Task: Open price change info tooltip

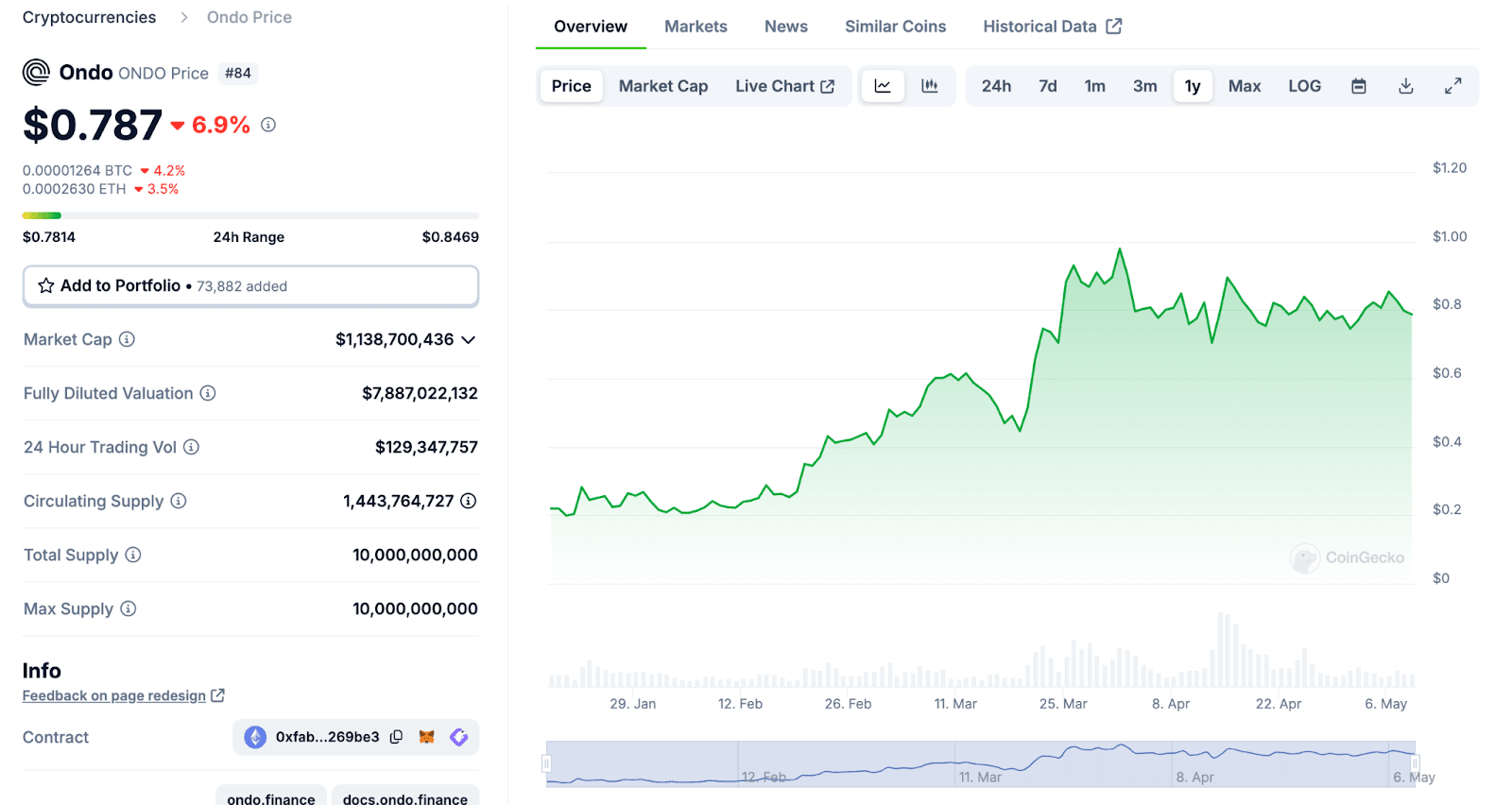Action: click(x=268, y=125)
